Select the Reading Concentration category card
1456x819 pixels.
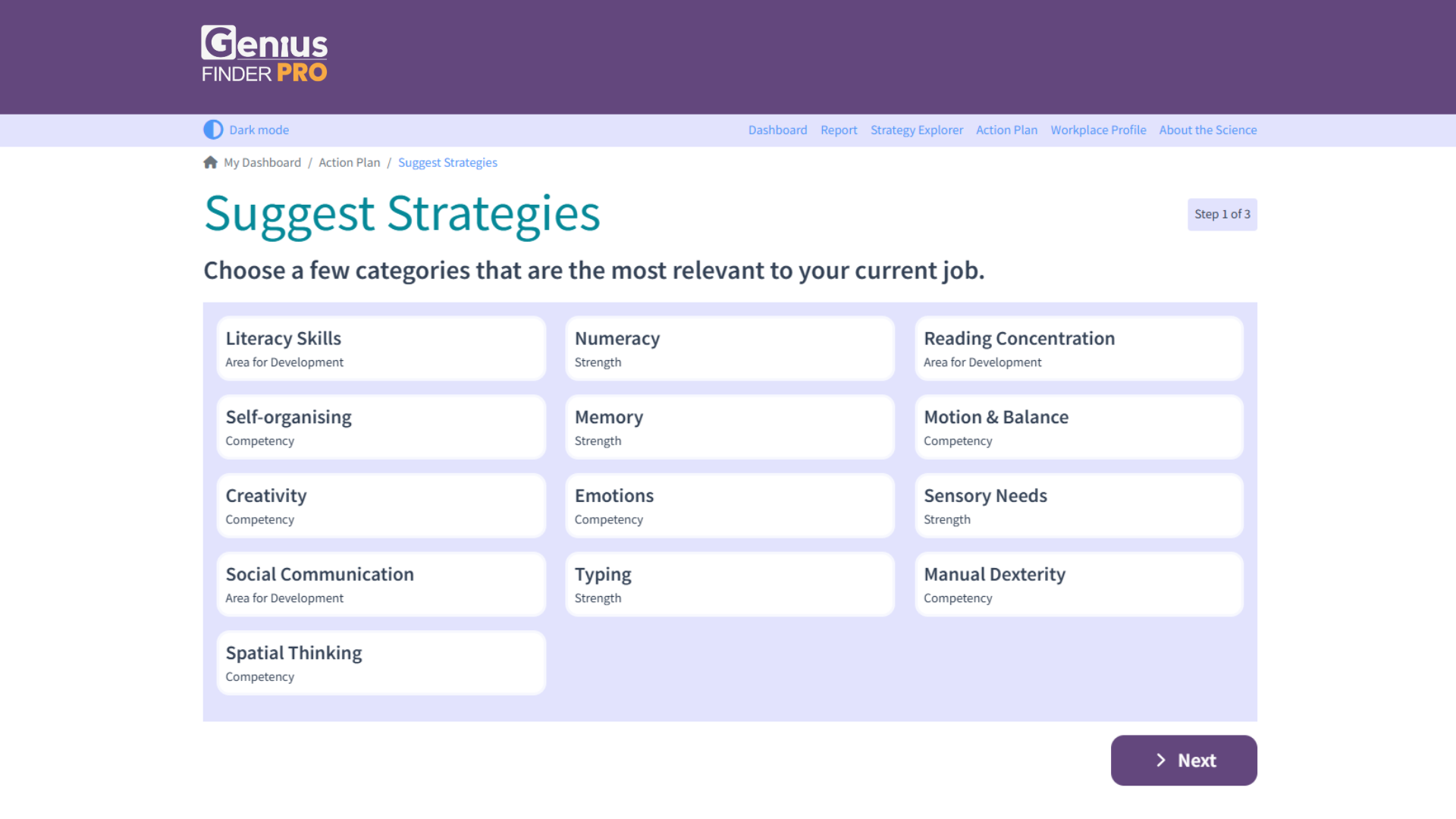click(x=1078, y=349)
